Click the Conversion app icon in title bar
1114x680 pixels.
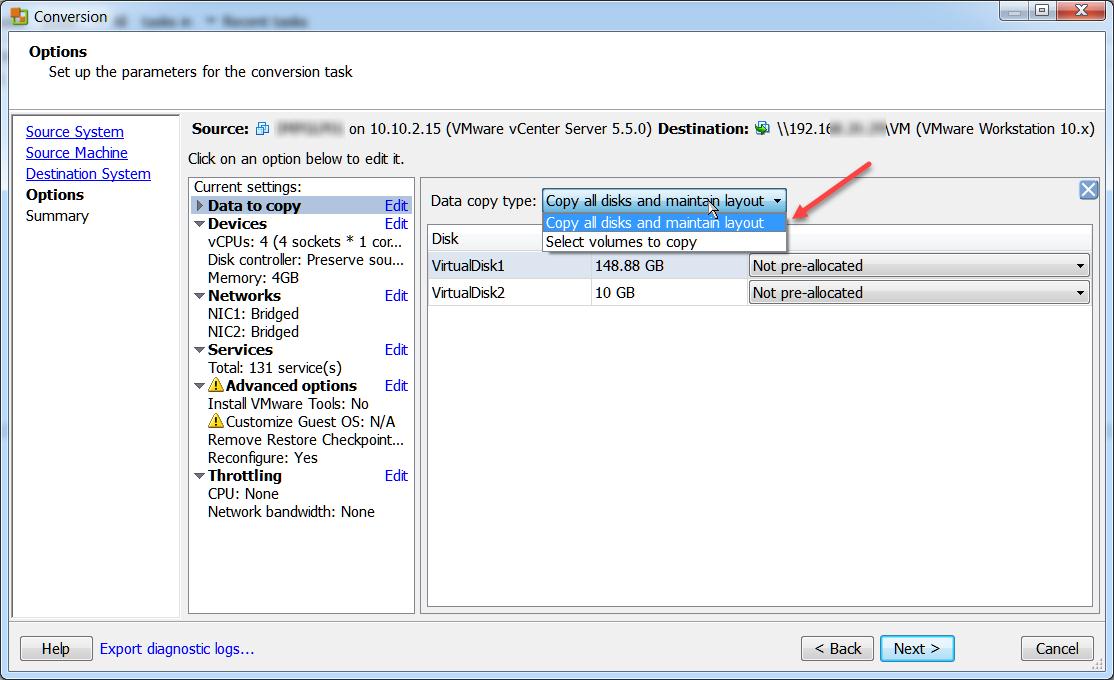coord(19,16)
